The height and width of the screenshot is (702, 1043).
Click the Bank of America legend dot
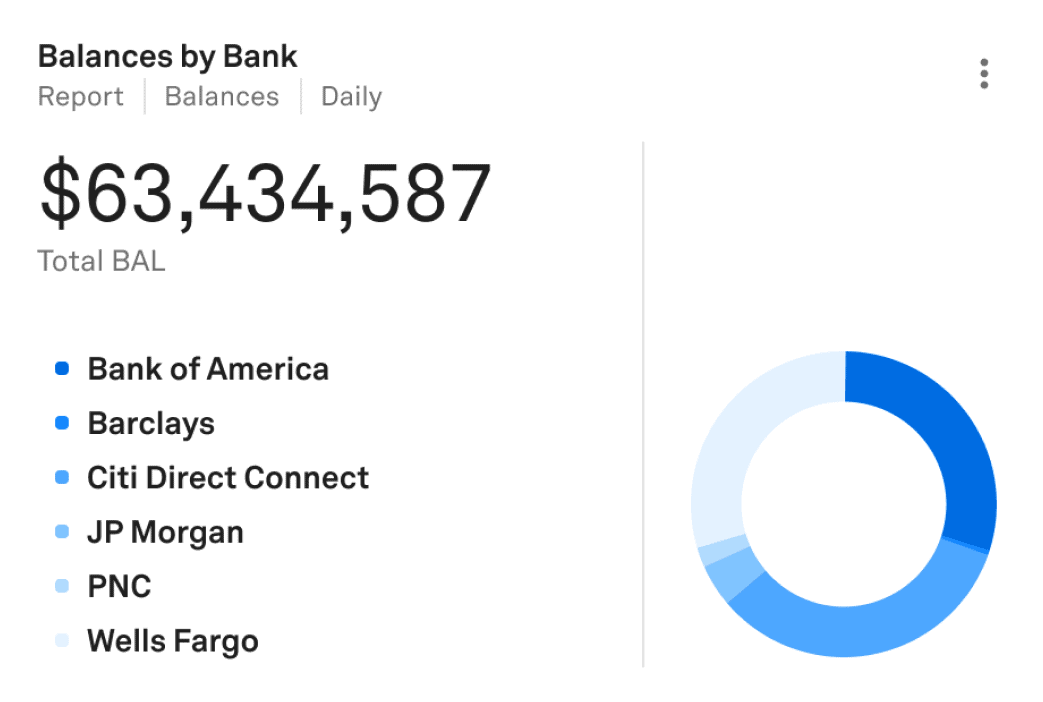62,369
